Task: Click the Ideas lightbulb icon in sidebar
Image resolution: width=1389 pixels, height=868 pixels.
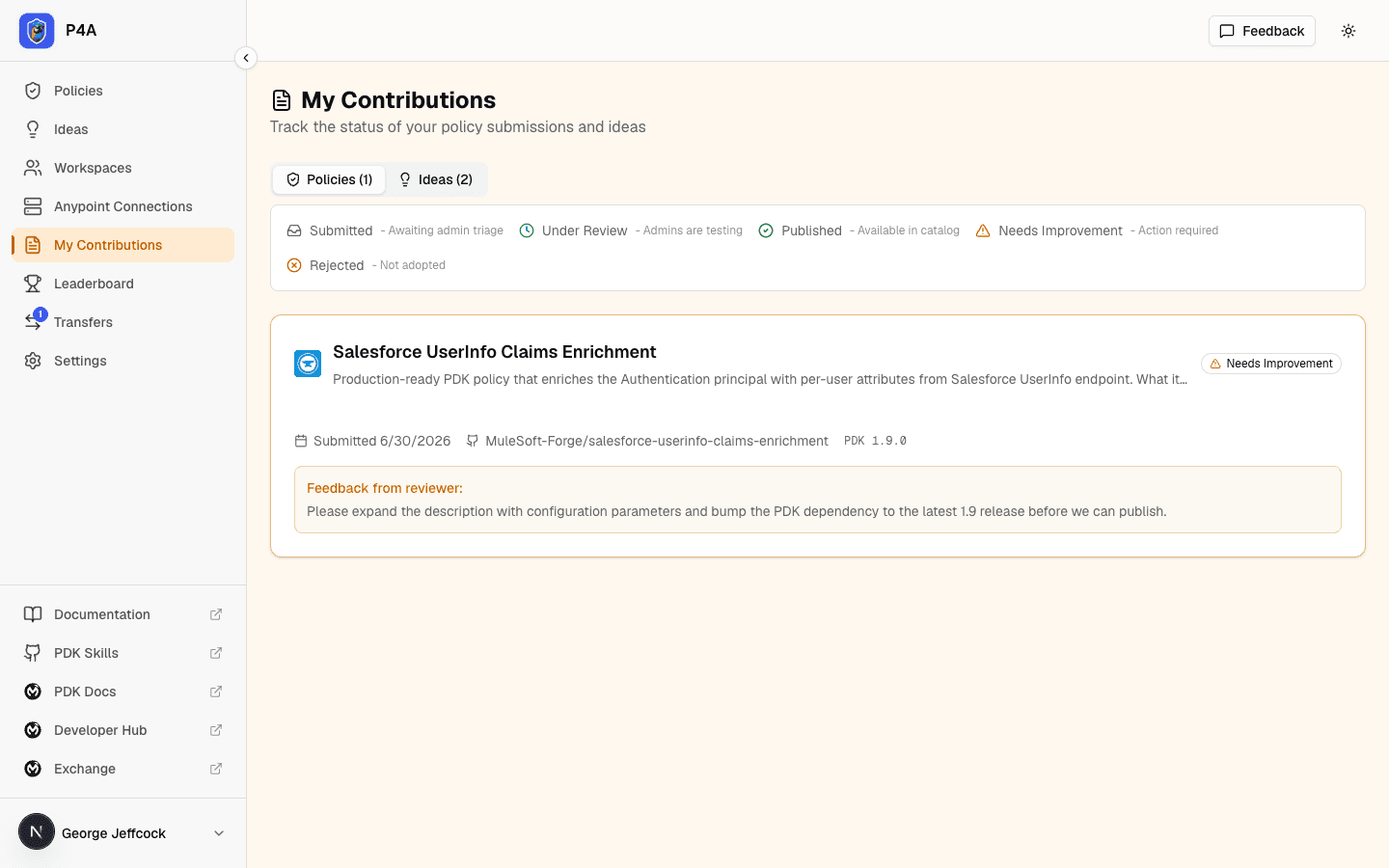Action: click(x=33, y=129)
